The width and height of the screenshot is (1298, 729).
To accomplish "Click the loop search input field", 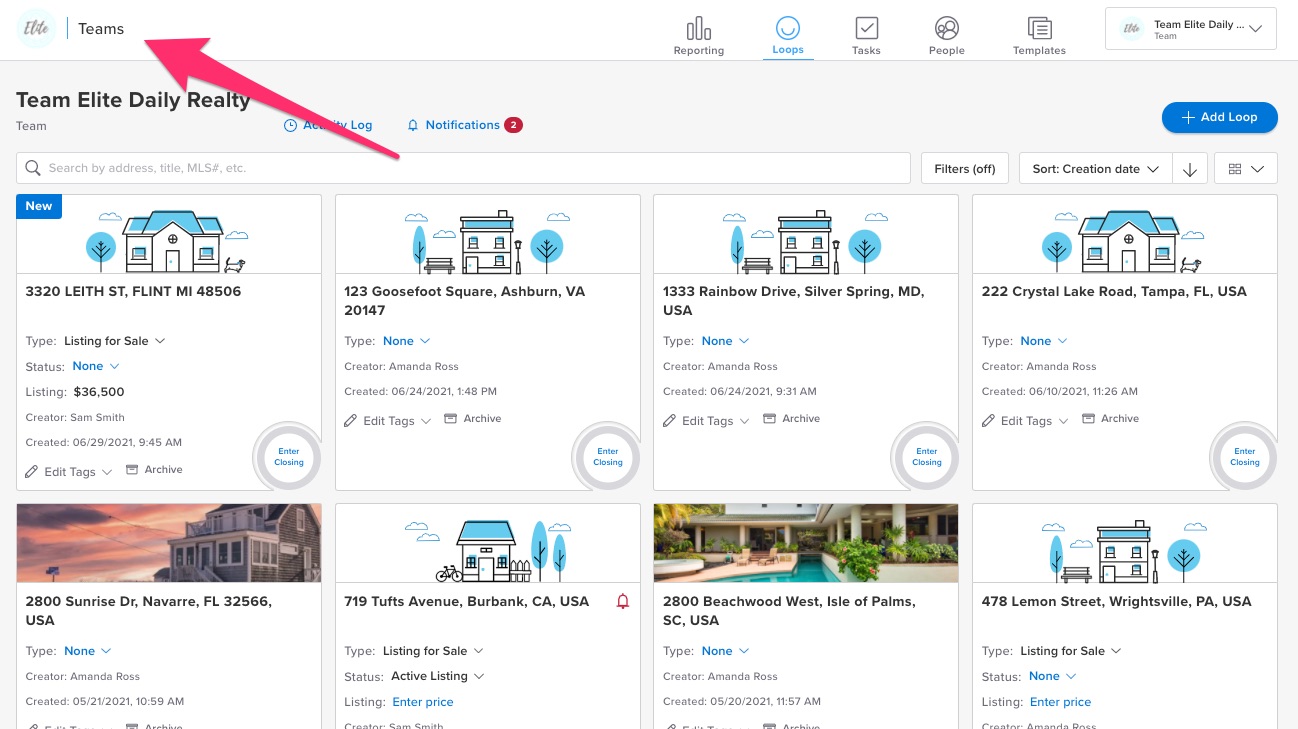I will coord(470,168).
